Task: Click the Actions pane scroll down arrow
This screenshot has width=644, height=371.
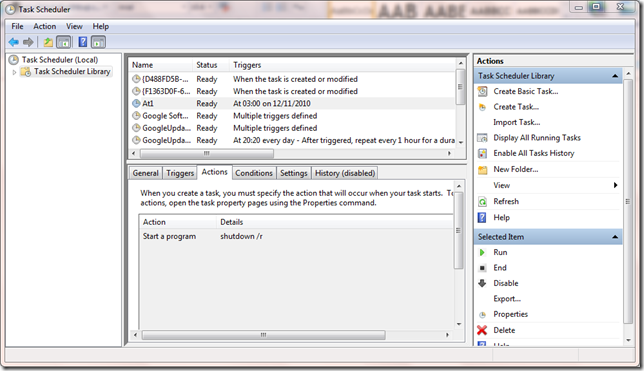Action: tap(628, 340)
